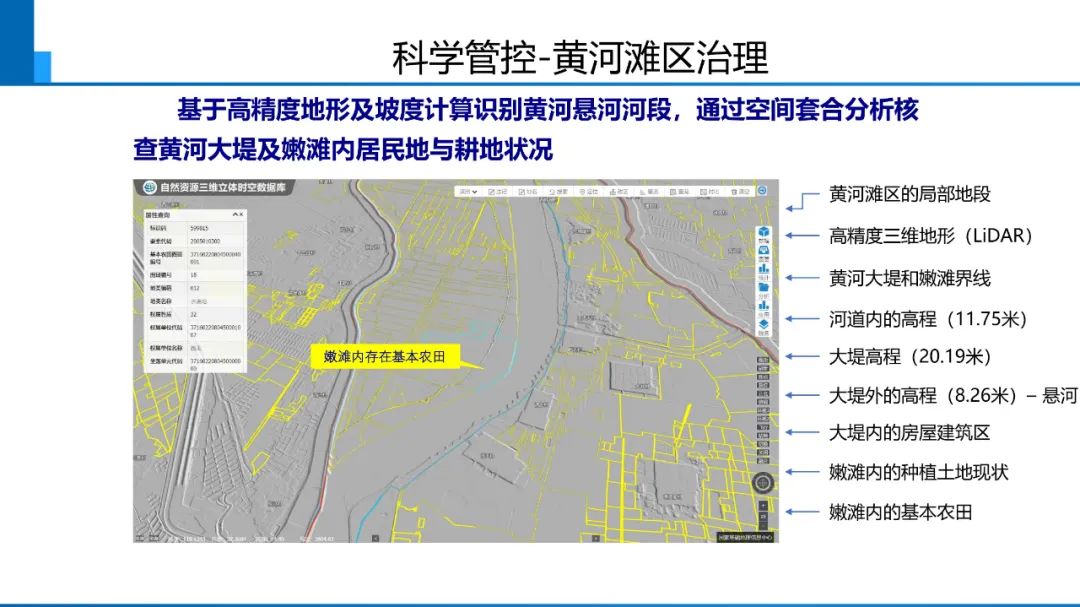The height and width of the screenshot is (607, 1080).
Task: Close the attribute query panel
Action: click(241, 213)
